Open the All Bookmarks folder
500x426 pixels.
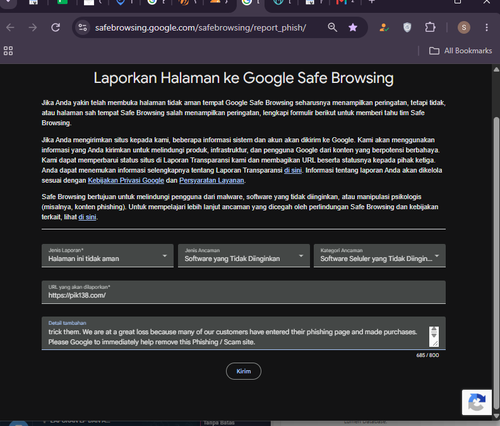[x=460, y=51]
